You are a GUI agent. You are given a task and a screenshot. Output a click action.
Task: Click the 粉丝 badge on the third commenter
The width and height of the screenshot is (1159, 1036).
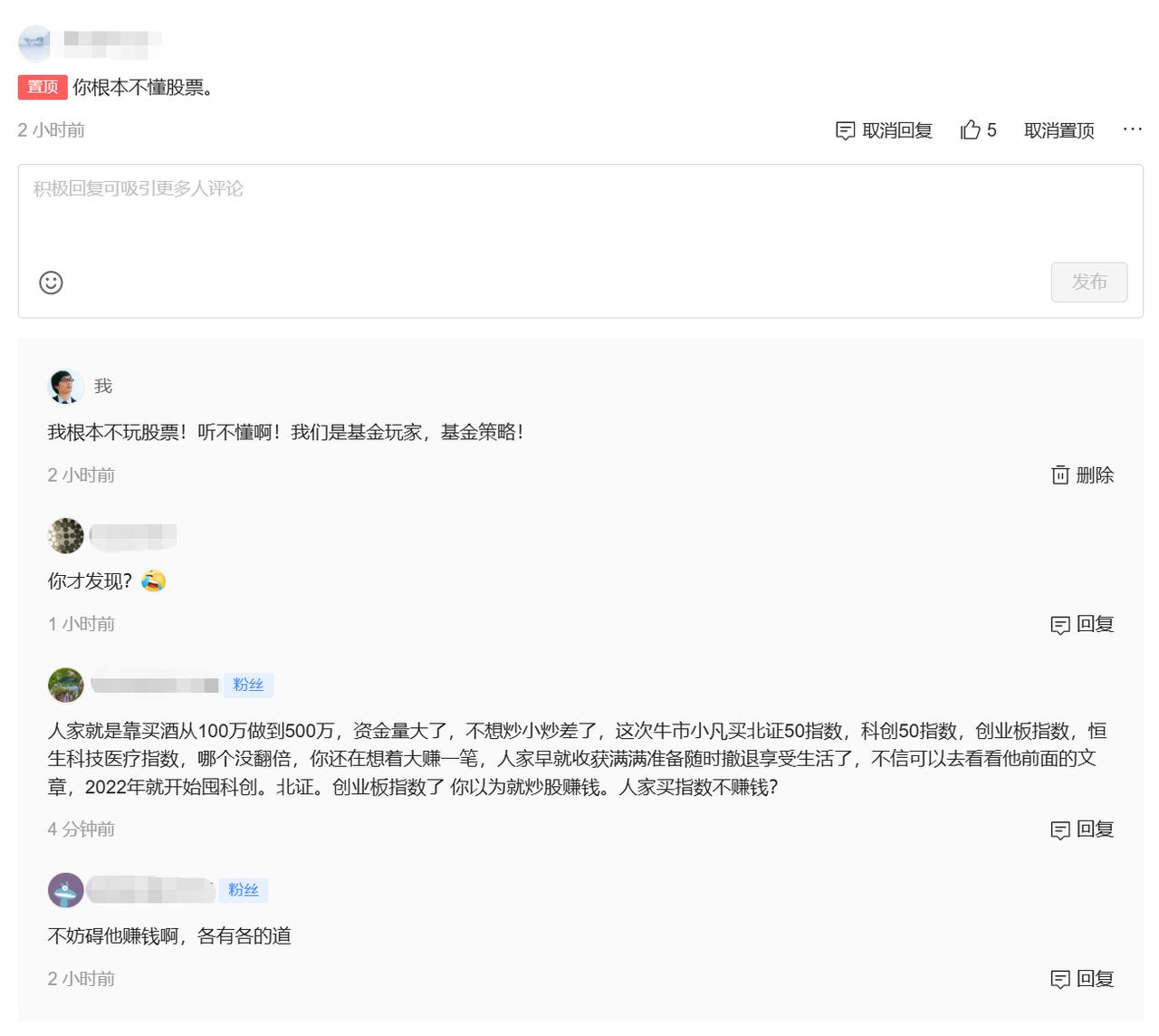pyautogui.click(x=248, y=686)
